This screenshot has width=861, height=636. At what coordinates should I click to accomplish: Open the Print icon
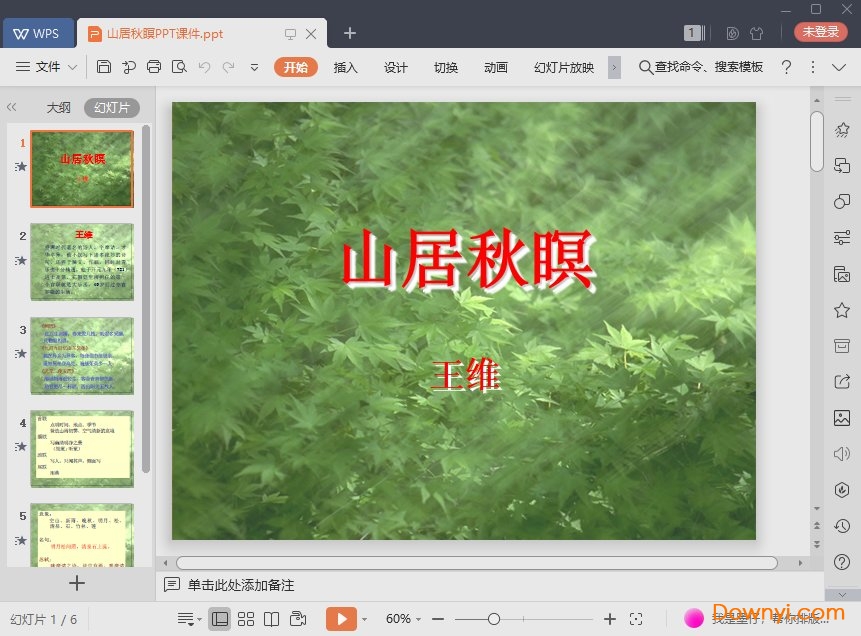[x=154, y=66]
